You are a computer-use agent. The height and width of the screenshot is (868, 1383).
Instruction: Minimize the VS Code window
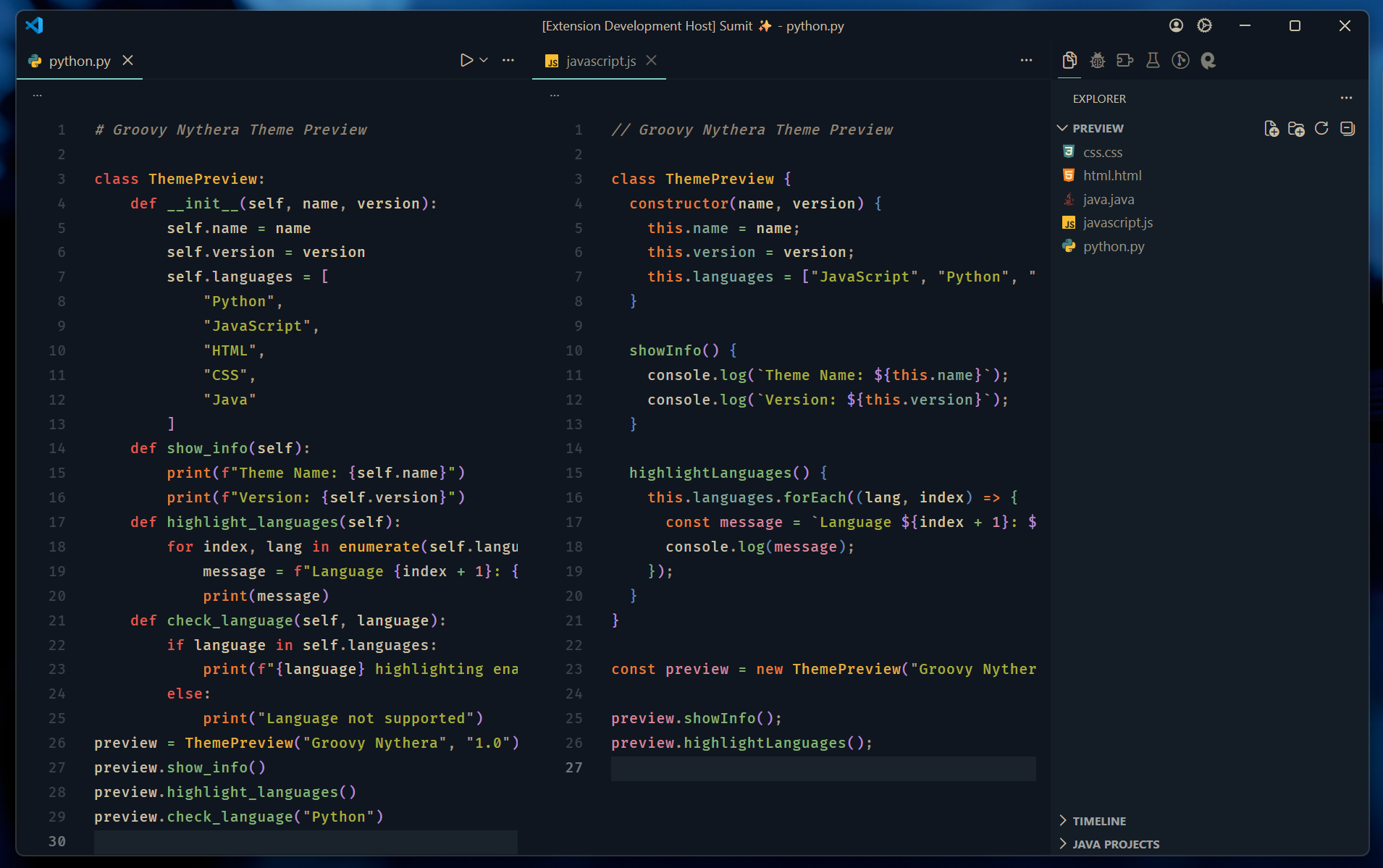1245,26
